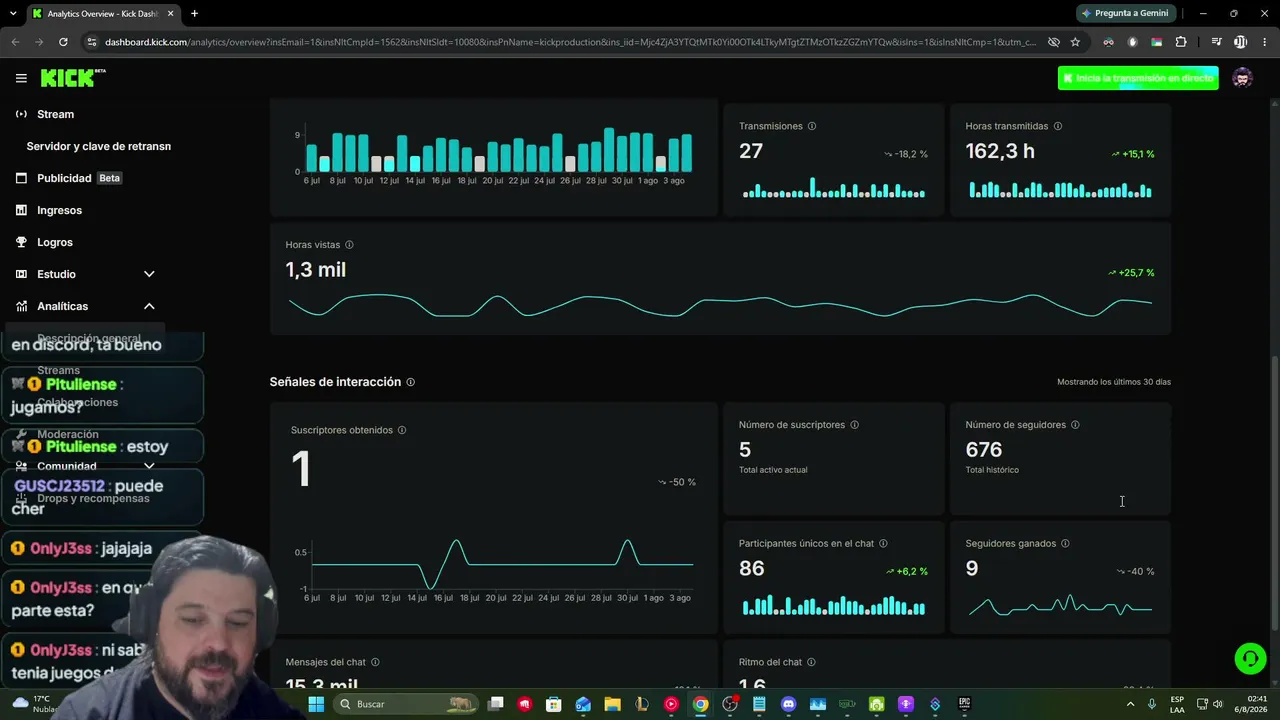Show info about Seguidores ganados
This screenshot has height=720, width=1280.
[x=1065, y=544]
